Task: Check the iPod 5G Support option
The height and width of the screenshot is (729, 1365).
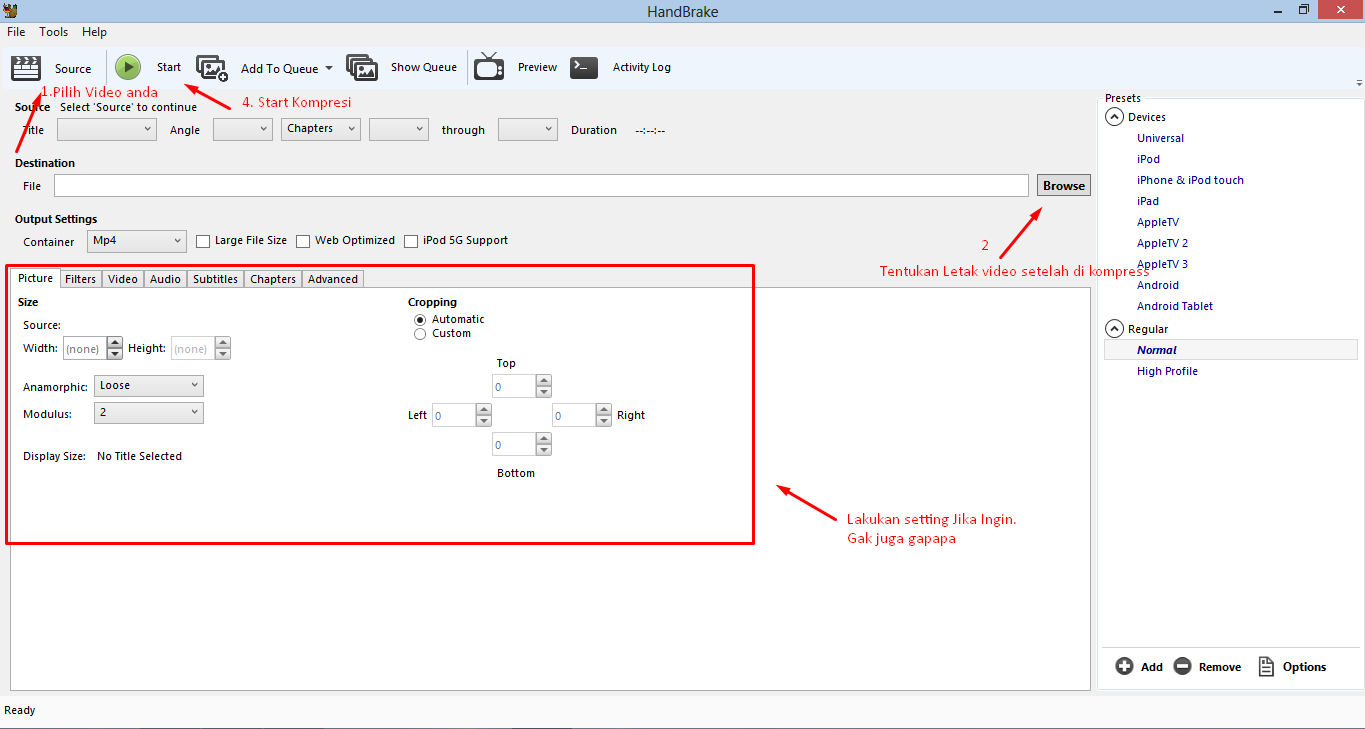Action: [x=411, y=241]
